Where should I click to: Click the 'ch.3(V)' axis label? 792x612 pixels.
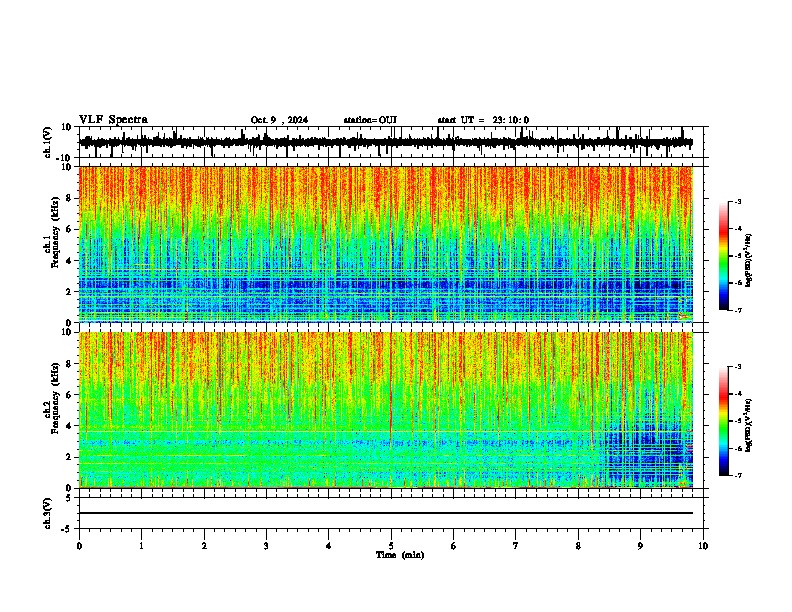point(48,513)
